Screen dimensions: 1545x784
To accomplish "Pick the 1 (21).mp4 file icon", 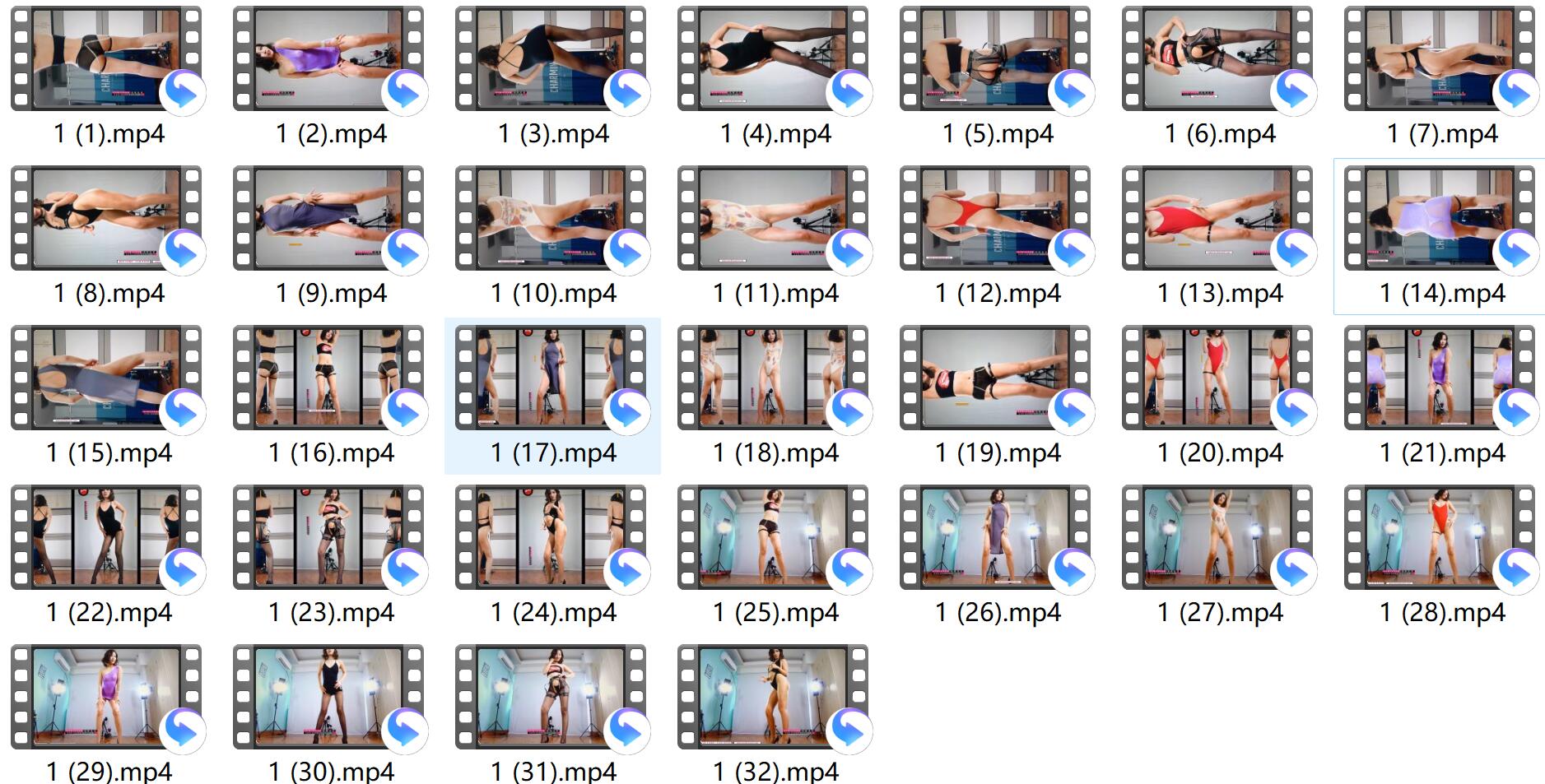I will coord(1440,378).
